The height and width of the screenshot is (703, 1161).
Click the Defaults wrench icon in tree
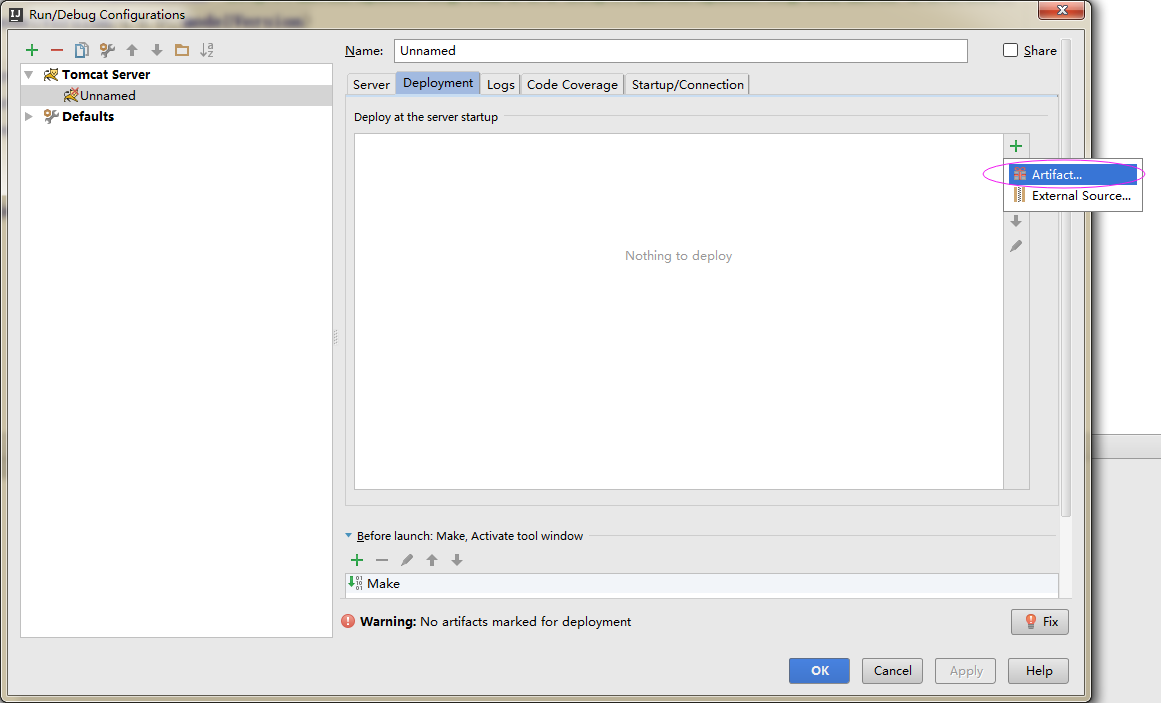click(x=51, y=116)
